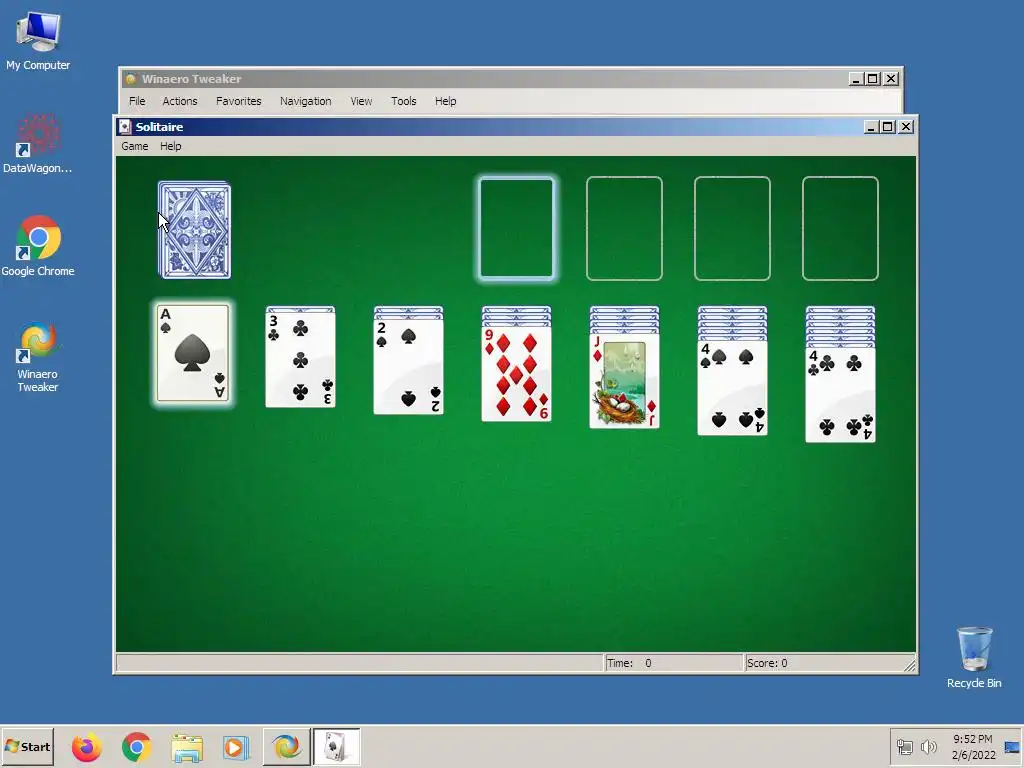
Task: Select the 9 of Diamonds card
Action: coord(517,374)
